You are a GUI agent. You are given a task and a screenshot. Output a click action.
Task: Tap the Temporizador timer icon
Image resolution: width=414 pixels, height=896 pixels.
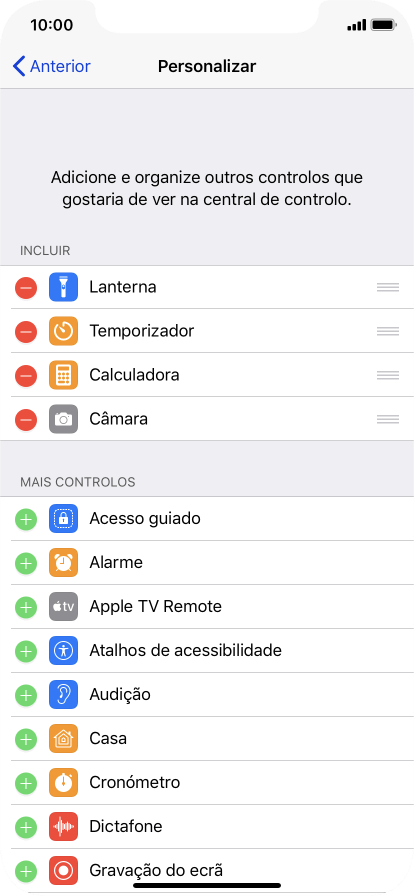tap(63, 331)
